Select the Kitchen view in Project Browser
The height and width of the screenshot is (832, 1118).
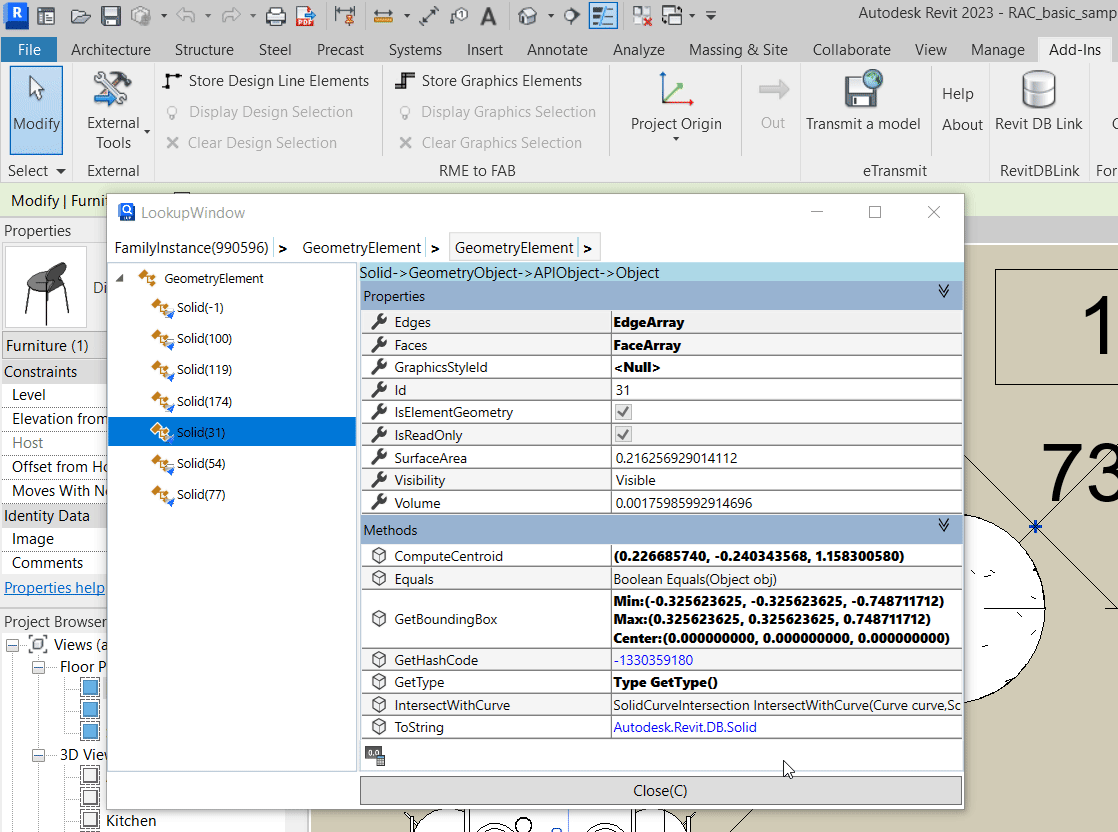[131, 821]
